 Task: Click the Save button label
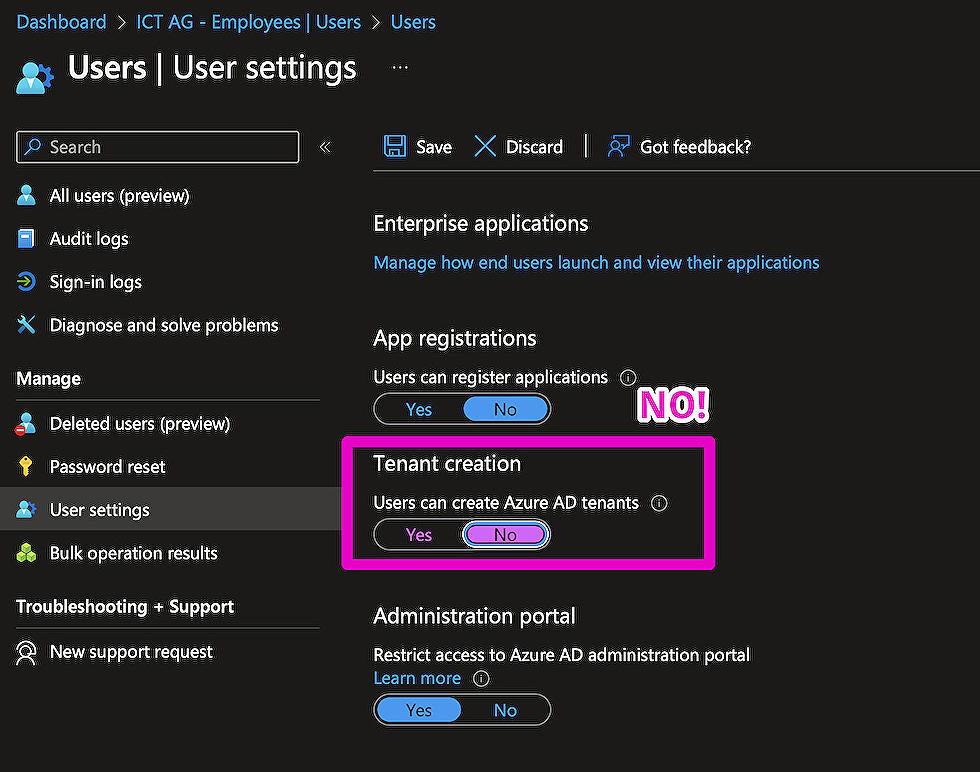(434, 147)
